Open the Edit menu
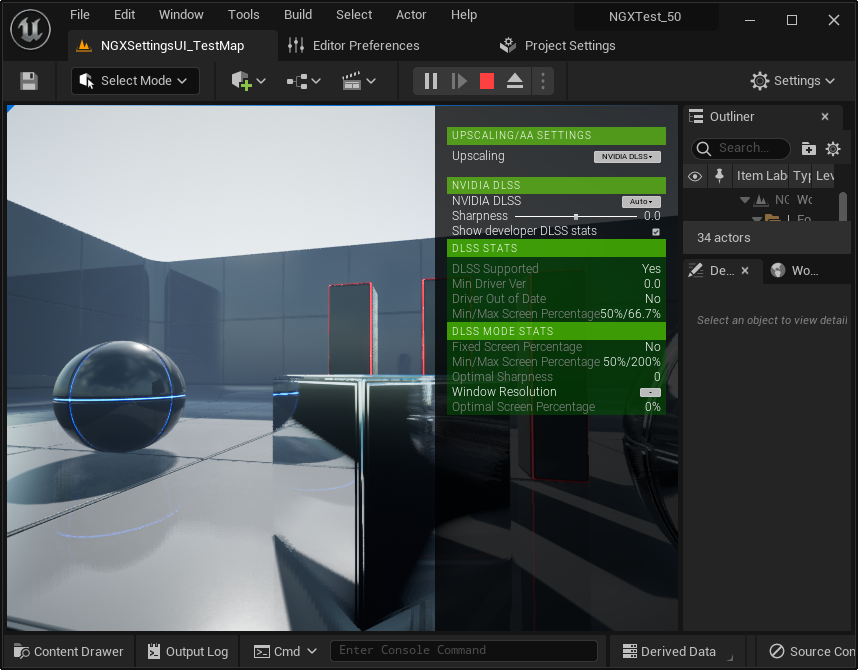Screen dimensions: 858x670 (124, 15)
